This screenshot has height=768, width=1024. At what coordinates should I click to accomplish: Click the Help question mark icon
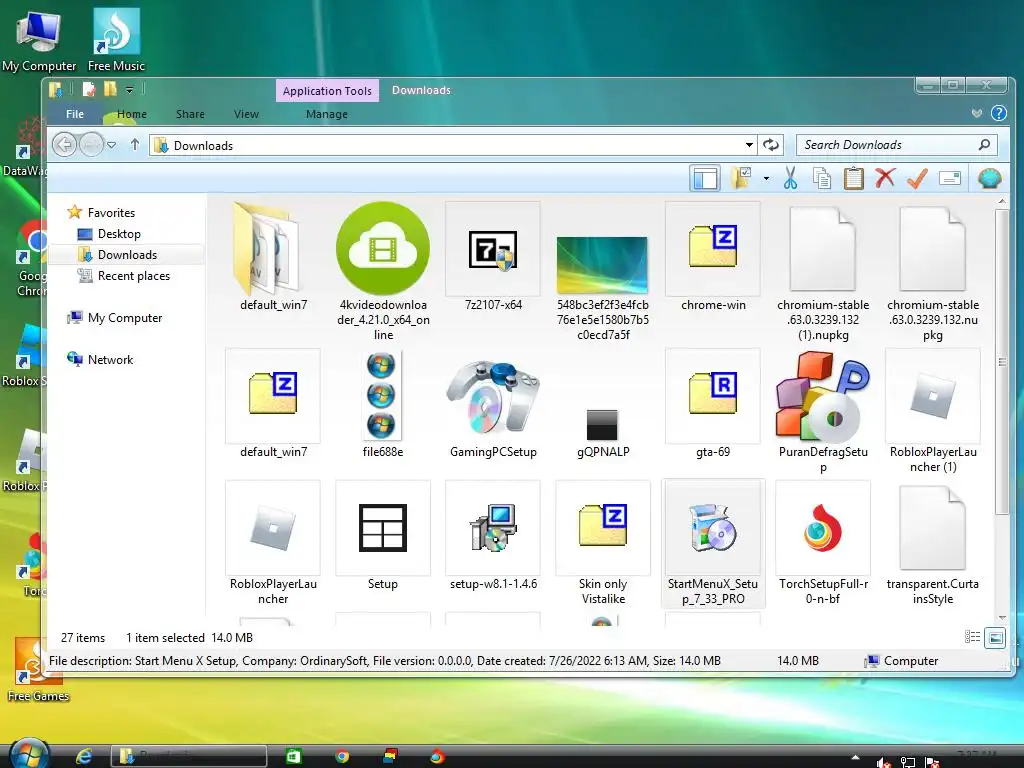tap(999, 113)
